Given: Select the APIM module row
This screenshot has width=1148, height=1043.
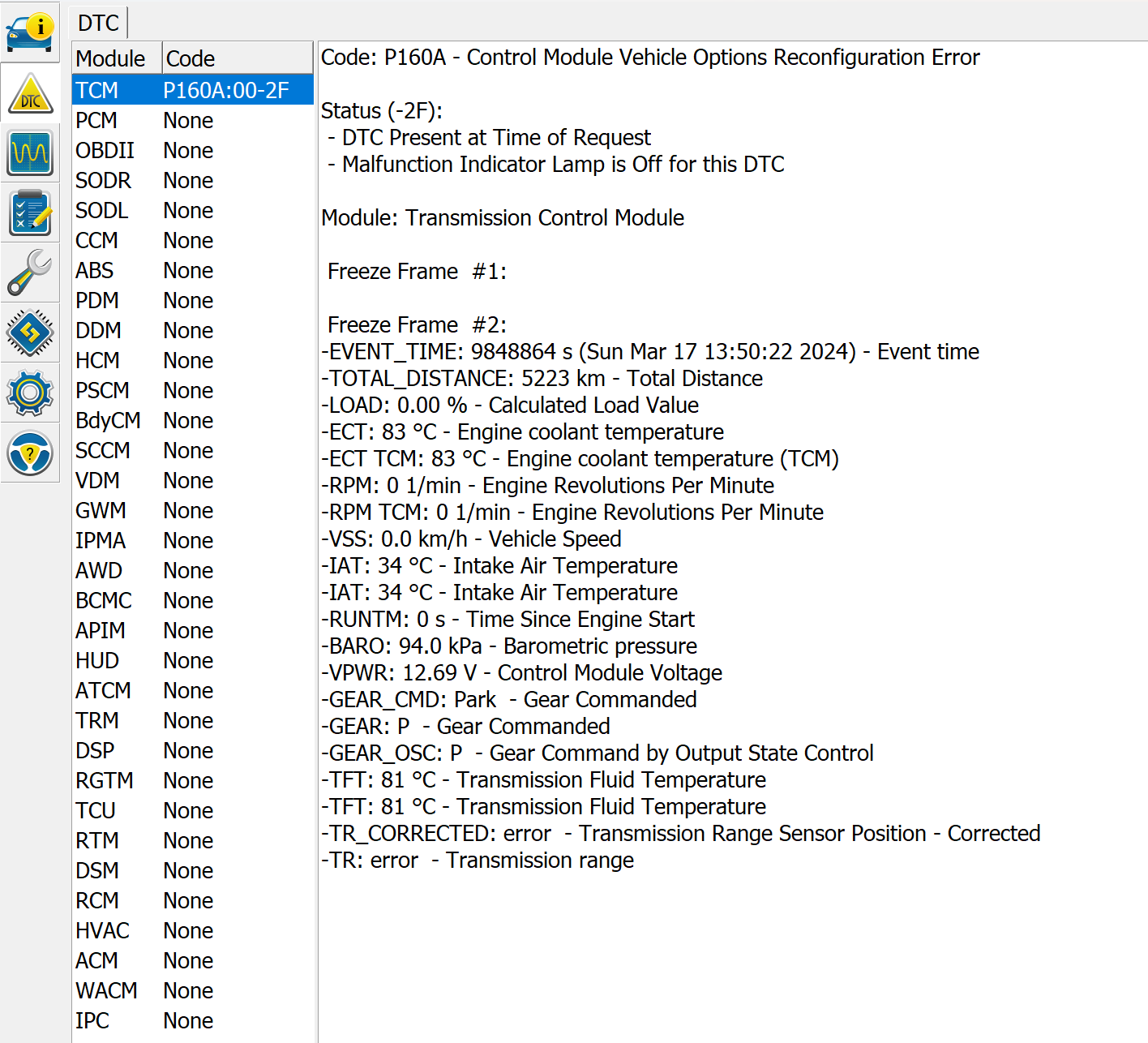Looking at the screenshot, I should tap(193, 630).
